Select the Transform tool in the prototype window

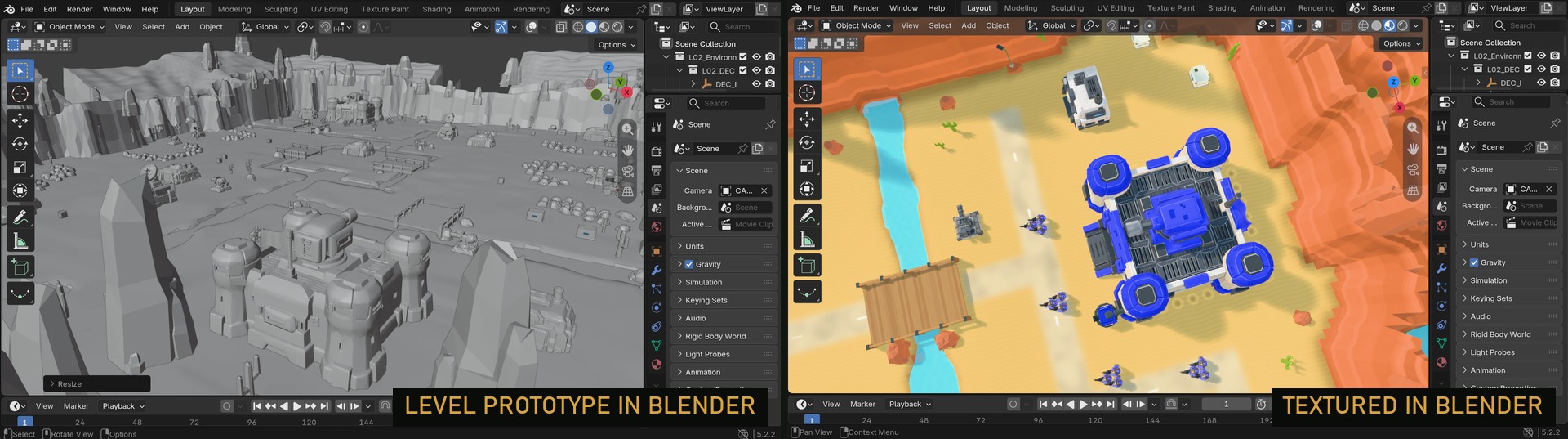coord(20,191)
